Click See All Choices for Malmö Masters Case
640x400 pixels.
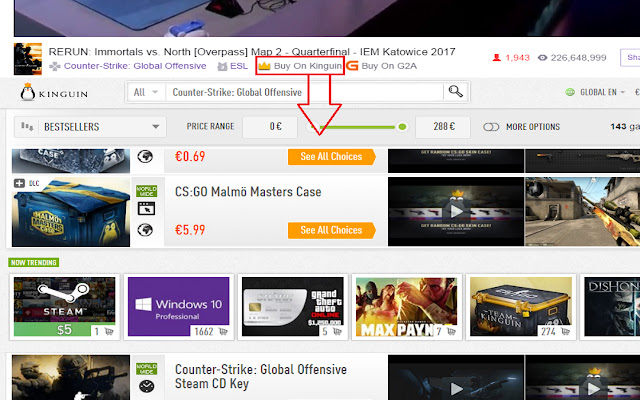pos(331,230)
